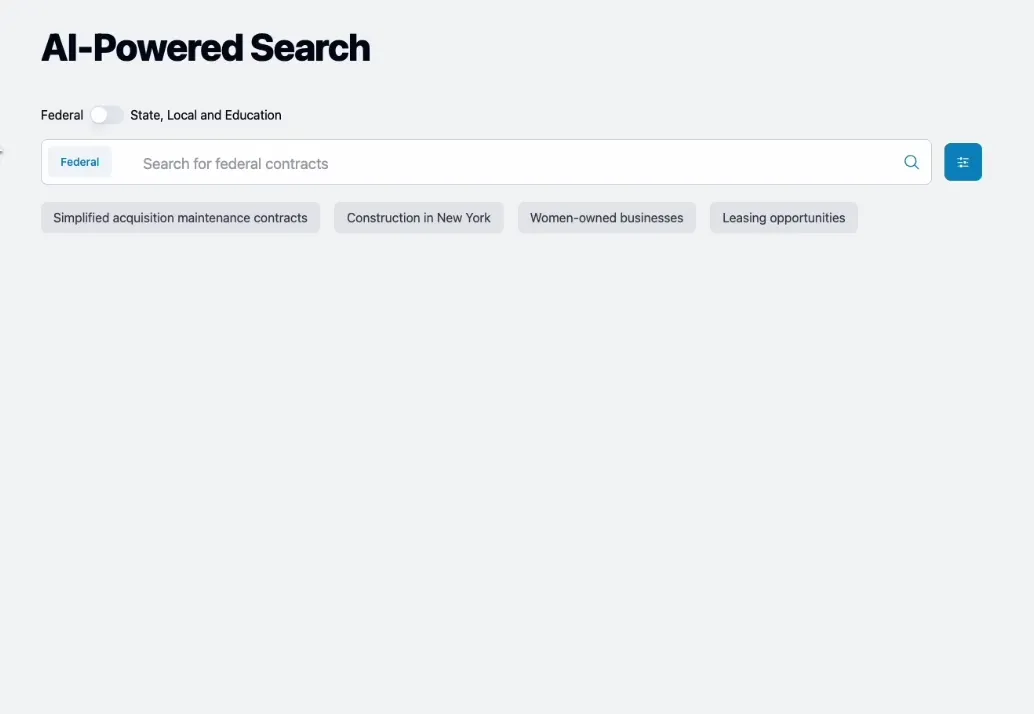
Task: Select the search icon inside the search bar
Action: pyautogui.click(x=911, y=161)
